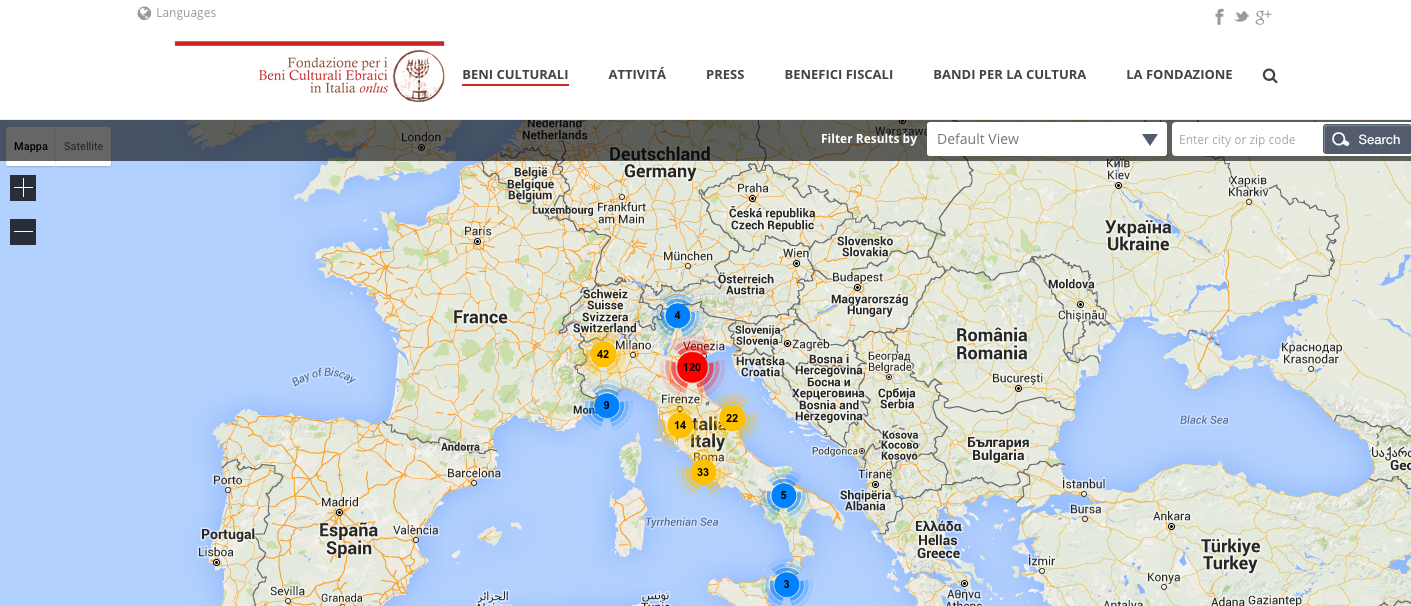Click the Paris label on the map
The image size is (1411, 606).
[x=478, y=231]
